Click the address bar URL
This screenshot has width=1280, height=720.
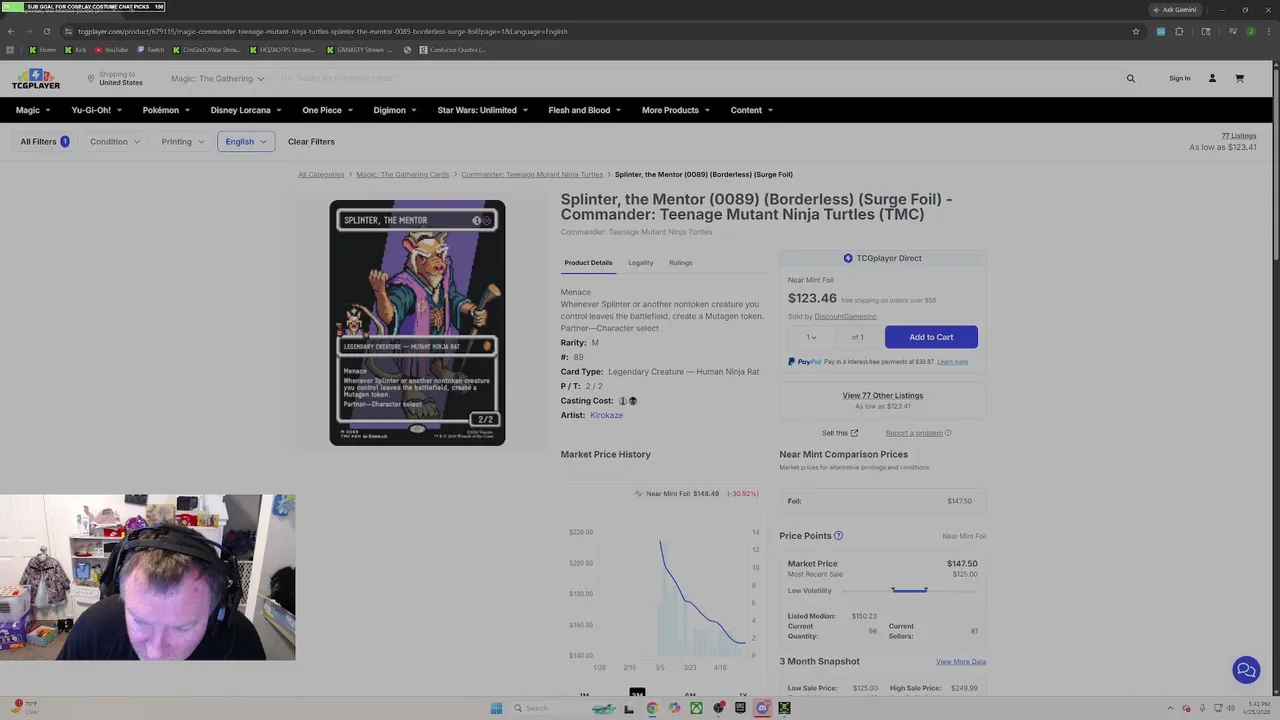pos(323,31)
